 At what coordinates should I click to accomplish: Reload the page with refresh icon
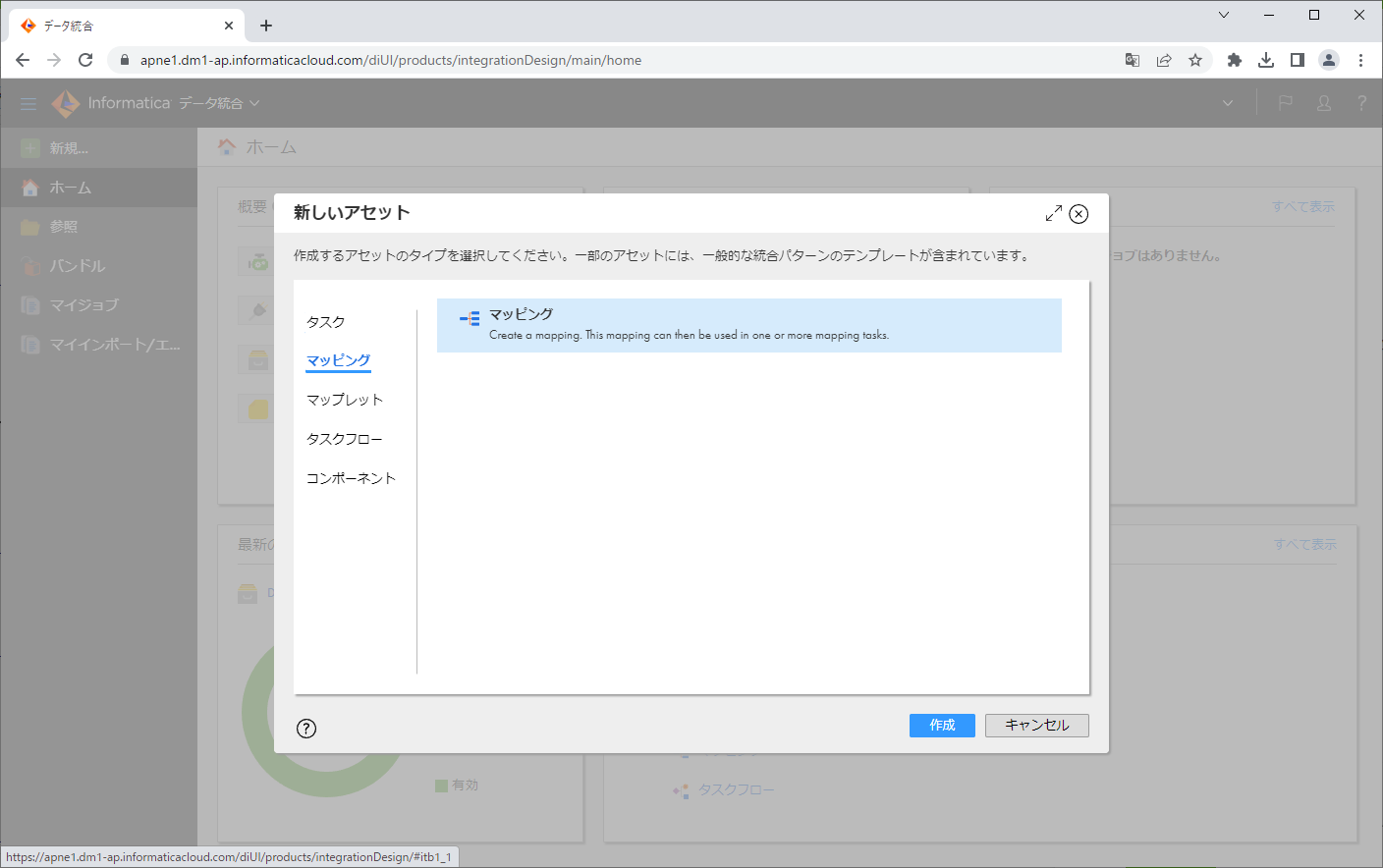coord(85,60)
